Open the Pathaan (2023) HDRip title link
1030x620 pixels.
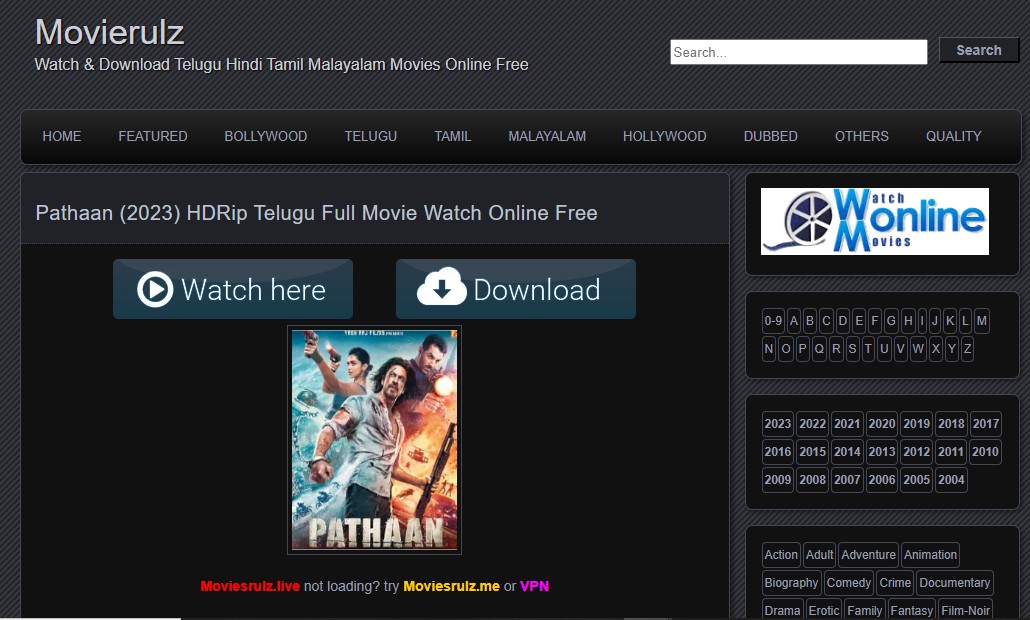point(317,213)
